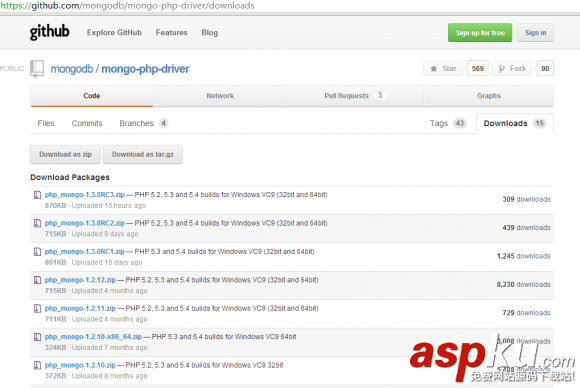The width and height of the screenshot is (580, 388).
Task: Download php_mongo-1.2.10-x86_64.zip
Action: click(93, 337)
